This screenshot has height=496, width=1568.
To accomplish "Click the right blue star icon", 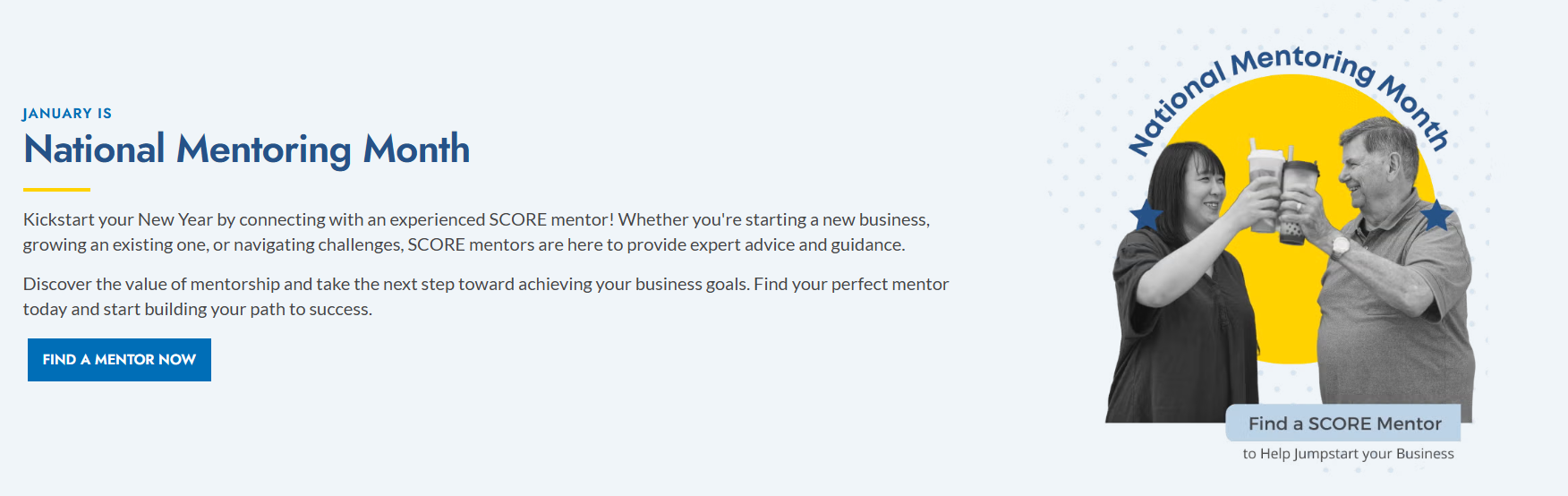I will point(1436,216).
